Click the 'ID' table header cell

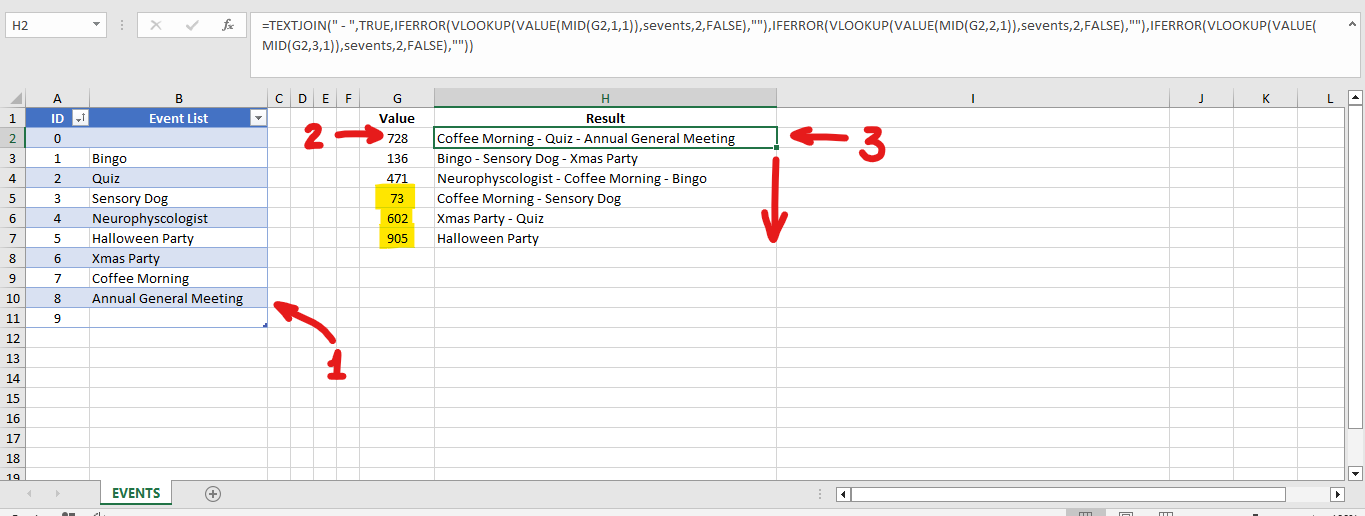click(x=57, y=118)
